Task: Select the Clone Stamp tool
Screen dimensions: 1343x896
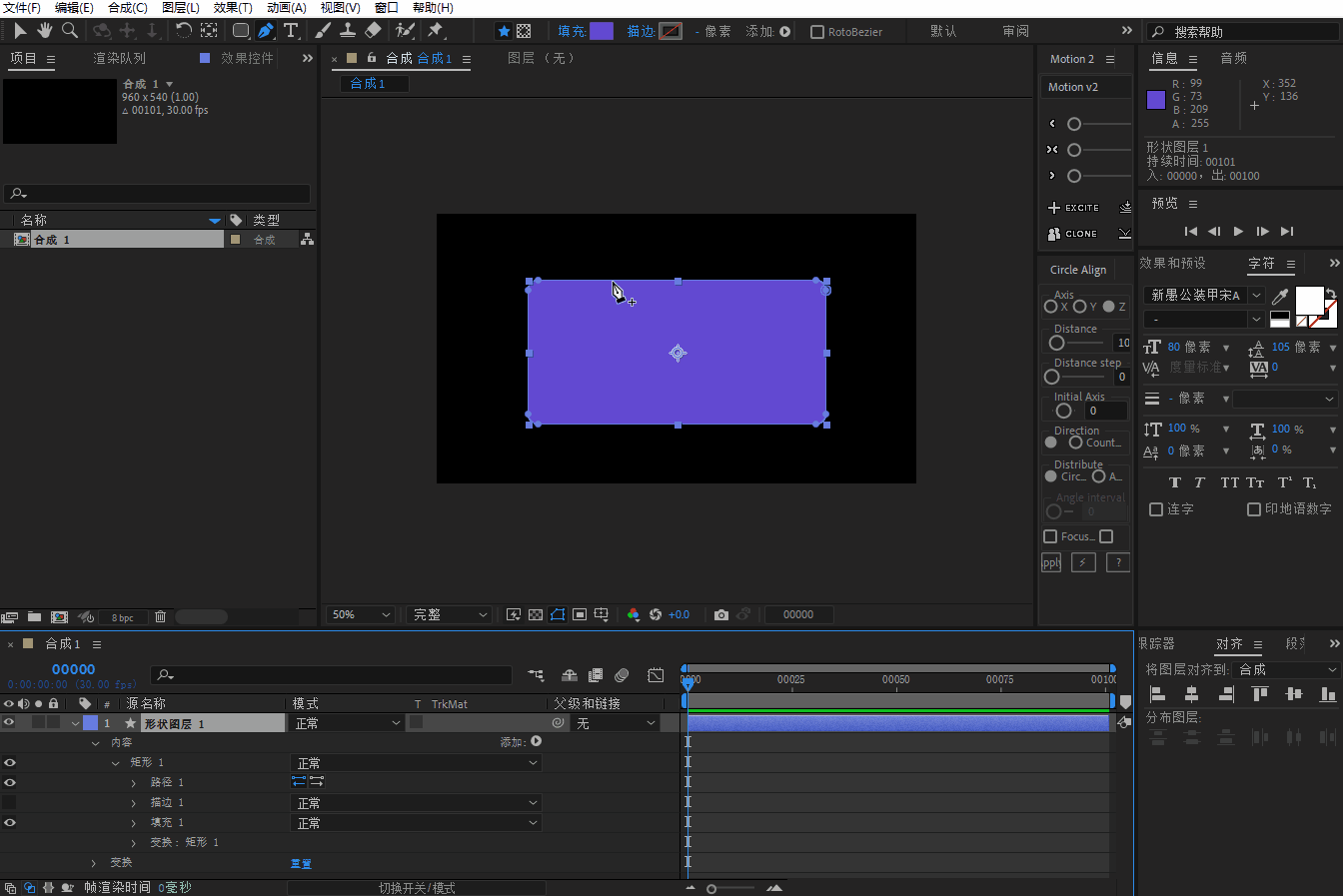Action: pyautogui.click(x=348, y=31)
